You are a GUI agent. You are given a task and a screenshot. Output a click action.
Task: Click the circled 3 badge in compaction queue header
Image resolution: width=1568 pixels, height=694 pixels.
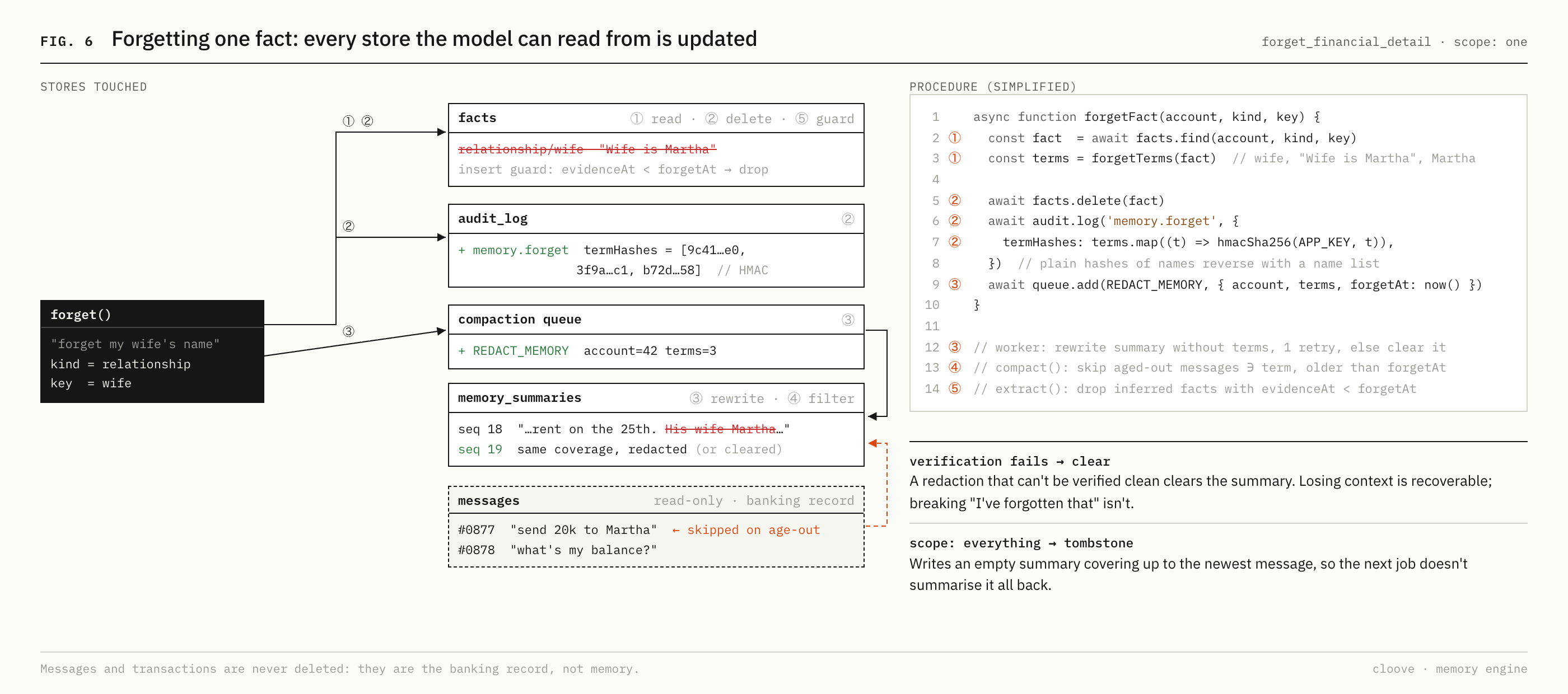[x=847, y=320]
